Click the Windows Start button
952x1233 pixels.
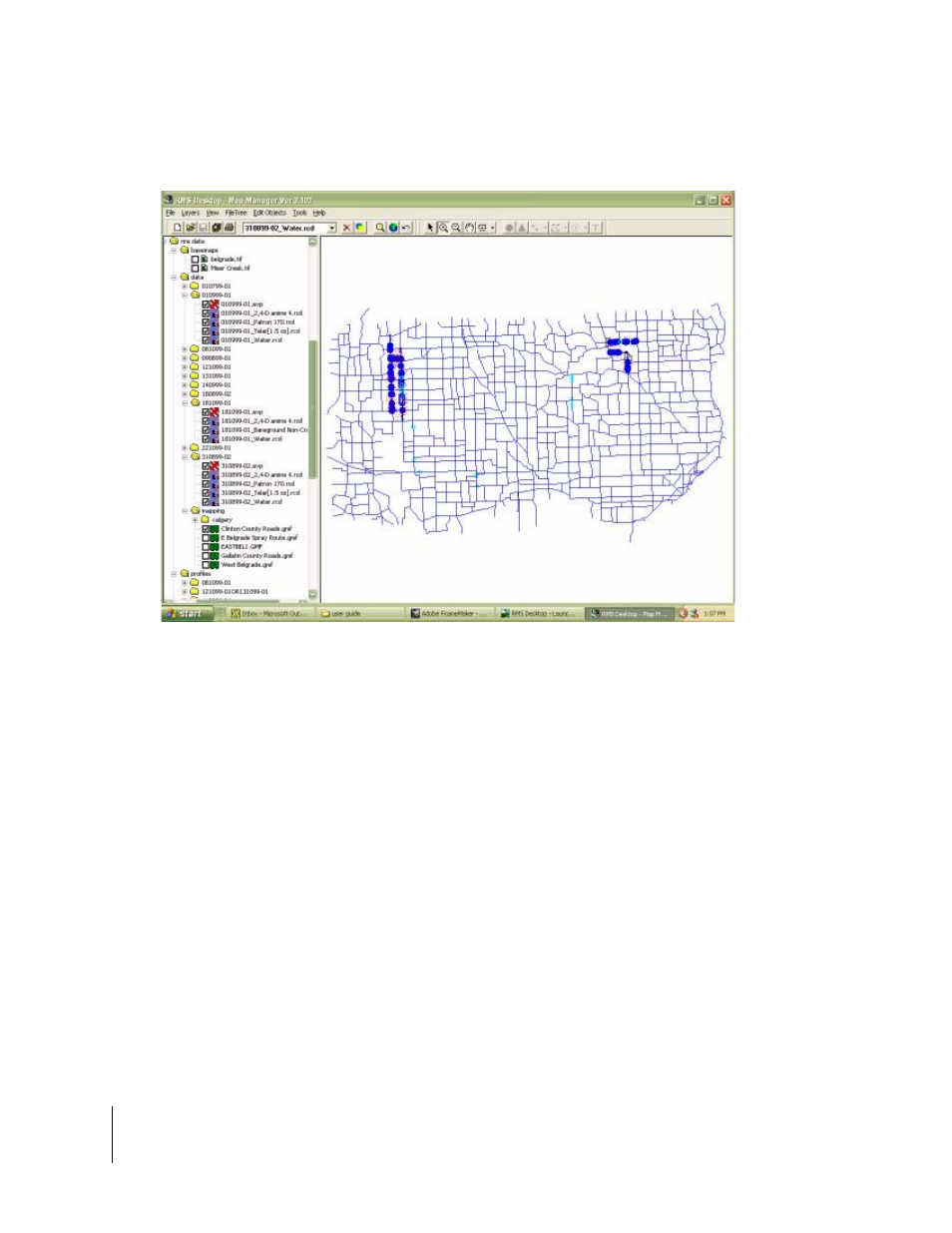coord(186,613)
